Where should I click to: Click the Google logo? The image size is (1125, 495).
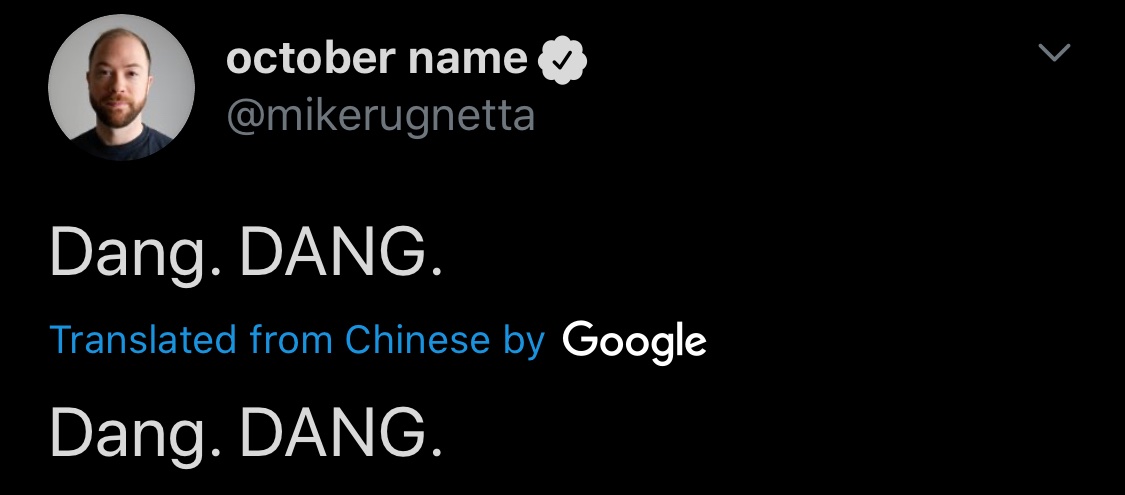(x=634, y=341)
